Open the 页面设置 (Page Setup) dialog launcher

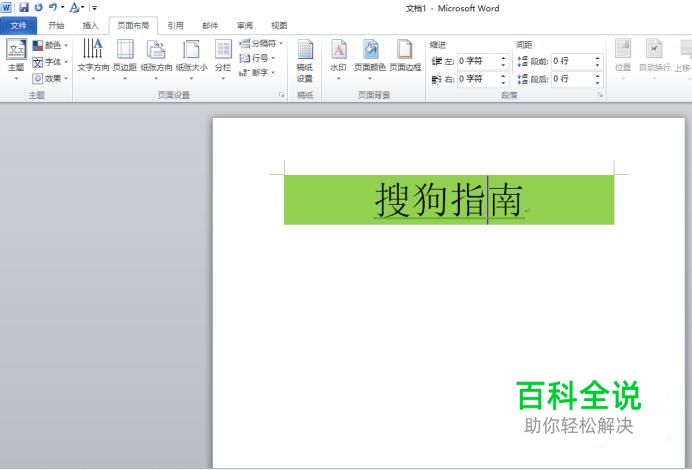pyautogui.click(x=281, y=95)
